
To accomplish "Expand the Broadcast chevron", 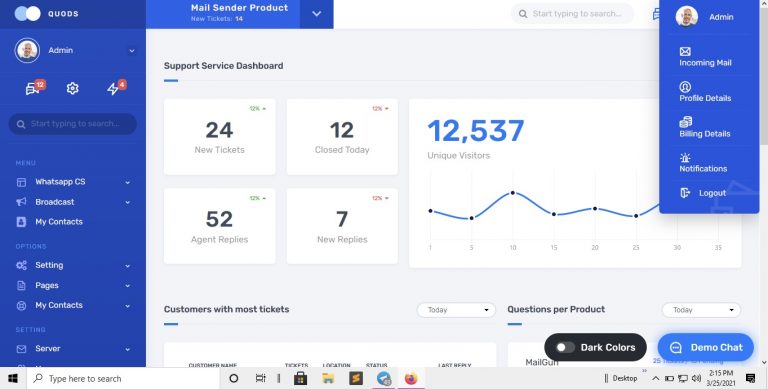I will 127,202.
